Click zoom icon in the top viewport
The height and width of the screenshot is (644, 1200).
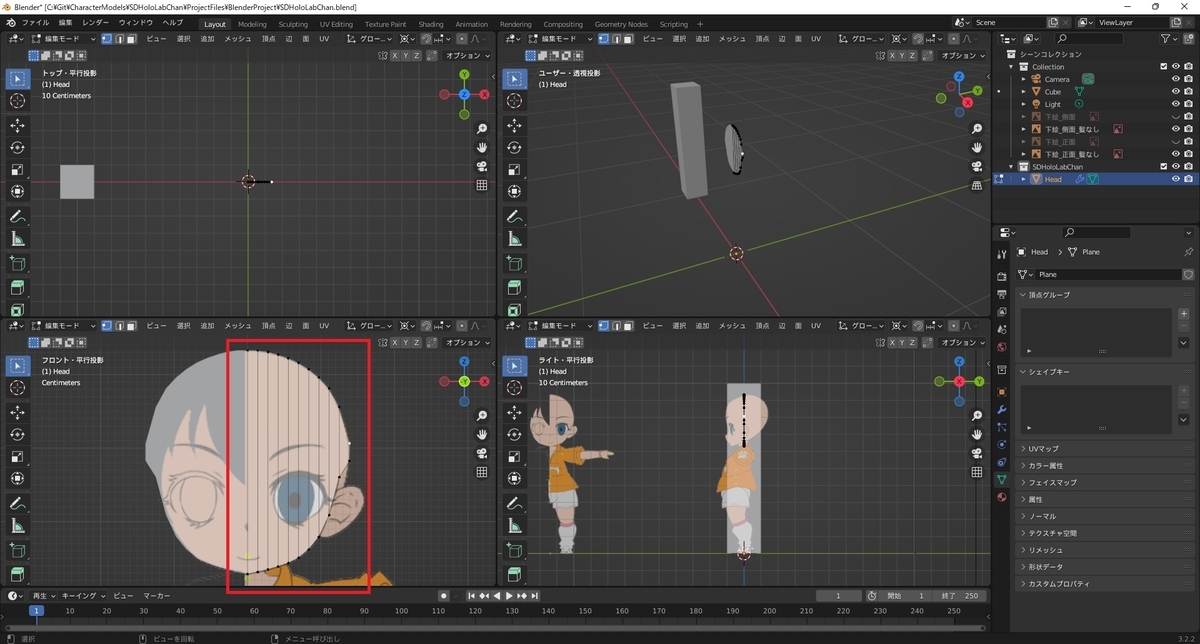tap(482, 129)
